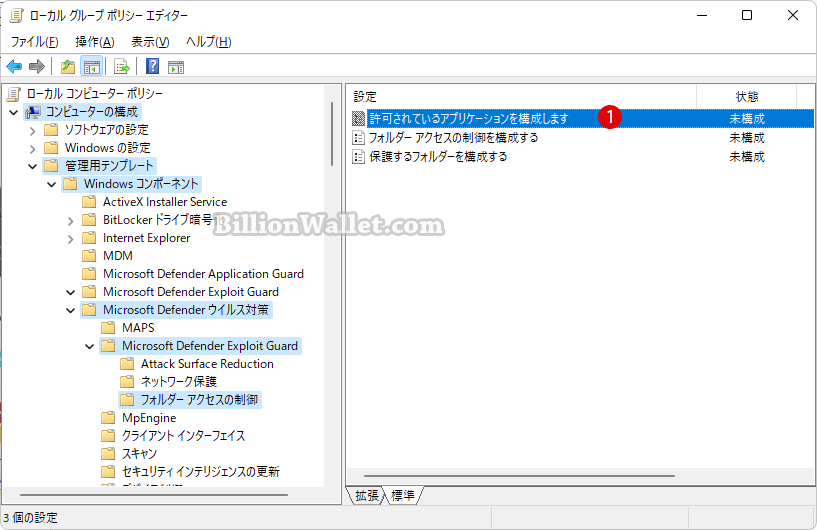Expand the Internet Explorer node
The image size is (817, 530).
[71, 239]
